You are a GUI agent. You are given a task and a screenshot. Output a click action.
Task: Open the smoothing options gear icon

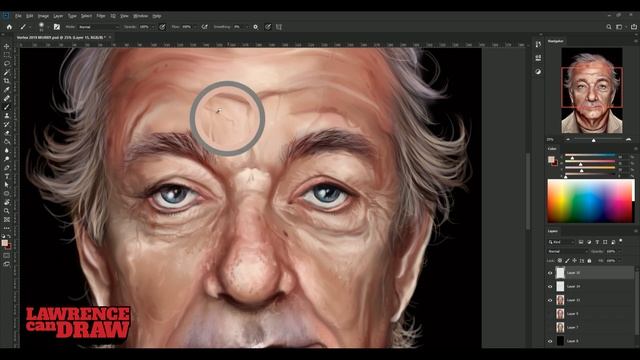(256, 27)
